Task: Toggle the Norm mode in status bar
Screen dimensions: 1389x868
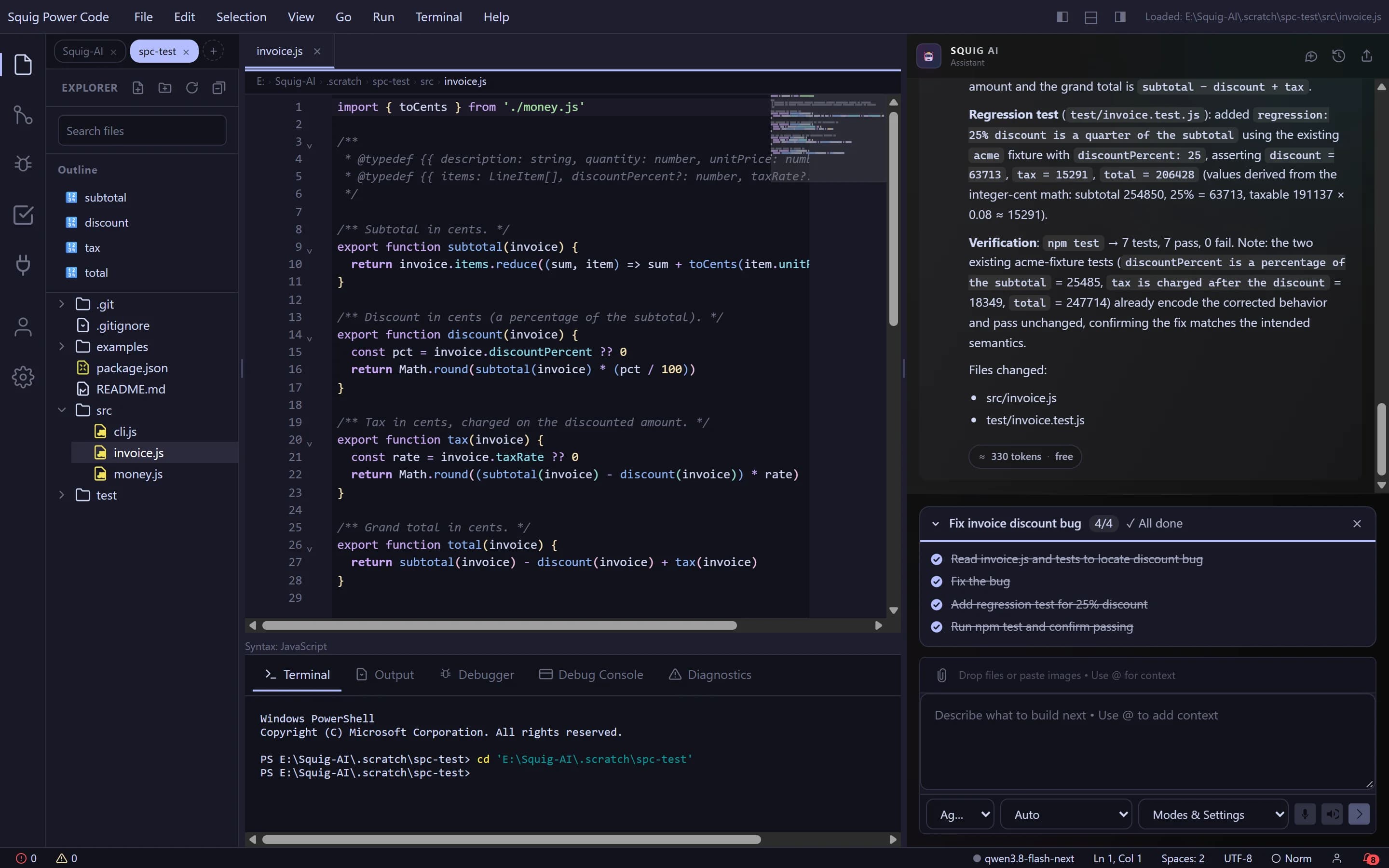Action: click(1292, 858)
